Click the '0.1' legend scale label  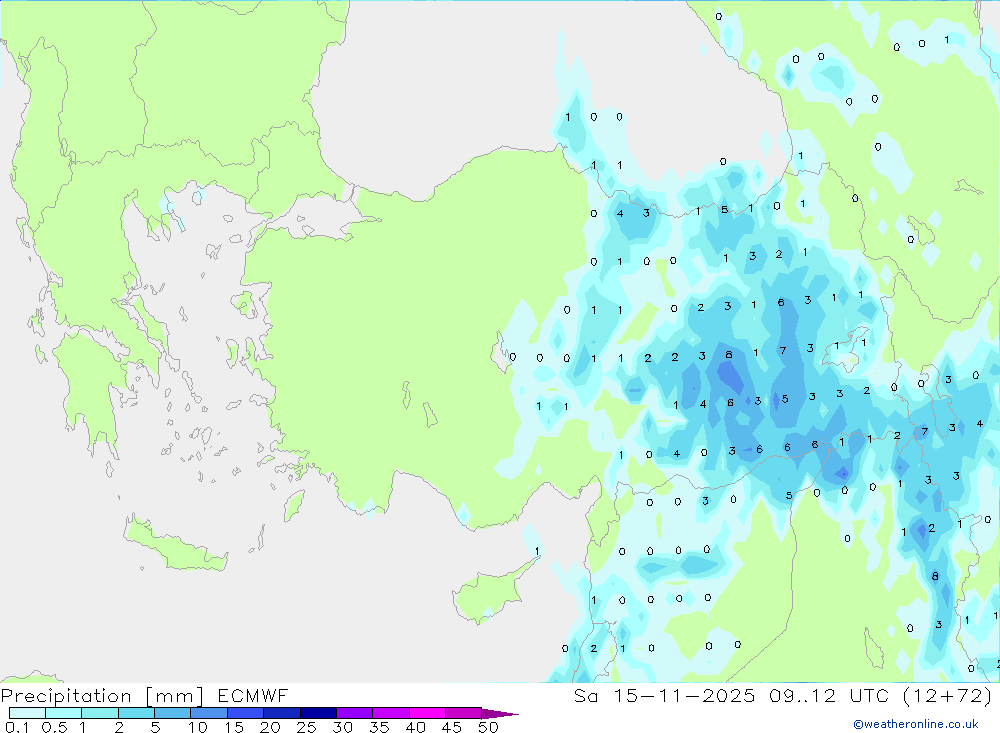[x=17, y=727]
